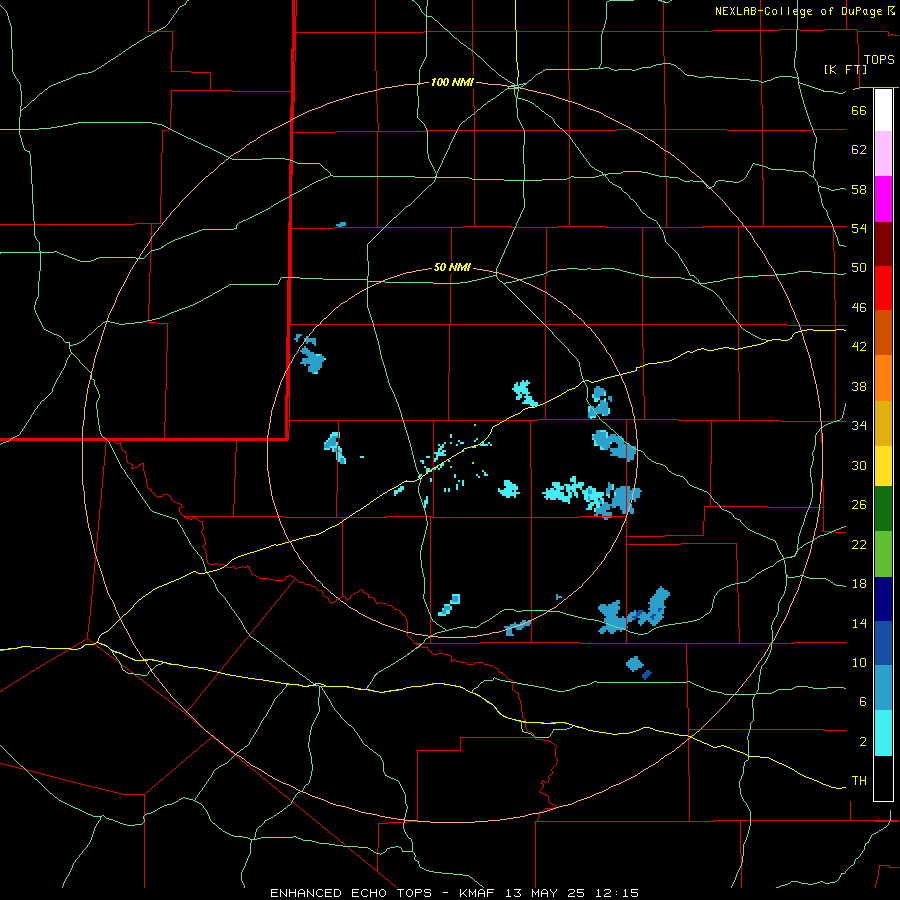Screen dimensions: 900x900
Task: Click the TH legend label
Action: coord(859,781)
